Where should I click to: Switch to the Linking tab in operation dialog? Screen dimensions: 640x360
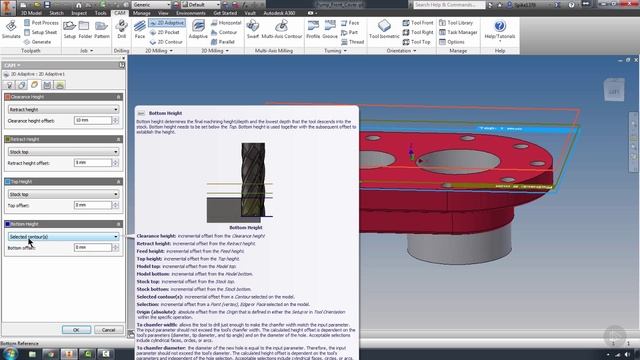(60, 85)
